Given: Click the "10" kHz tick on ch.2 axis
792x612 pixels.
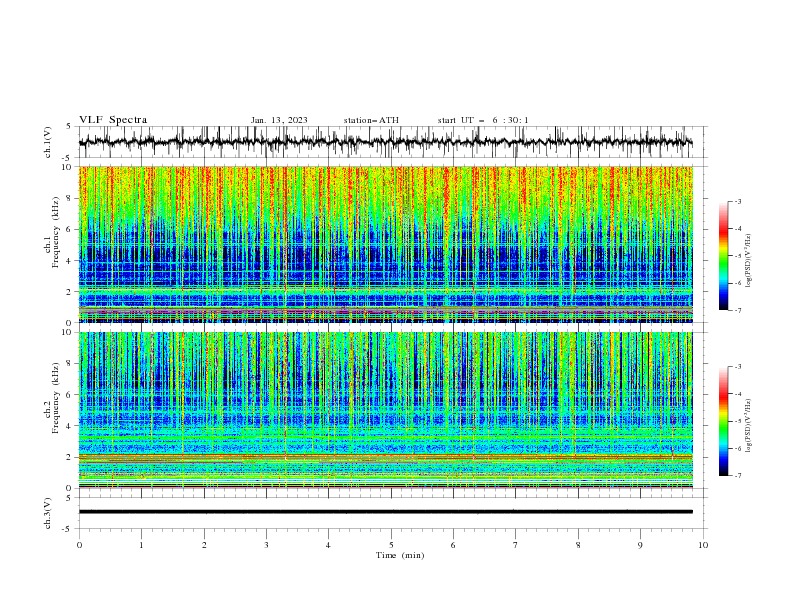Looking at the screenshot, I should 68,332.
